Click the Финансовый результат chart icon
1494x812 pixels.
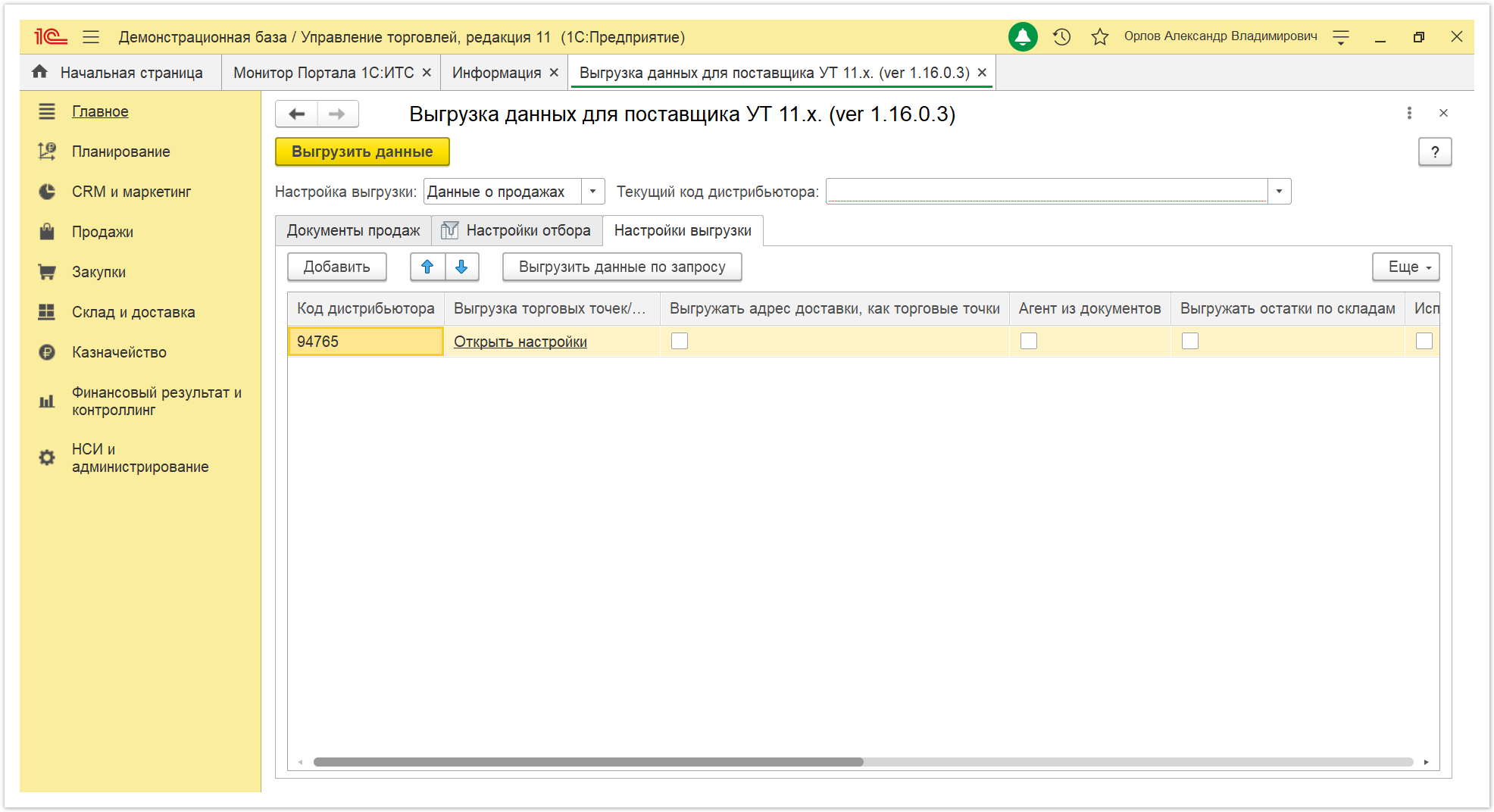coord(47,401)
